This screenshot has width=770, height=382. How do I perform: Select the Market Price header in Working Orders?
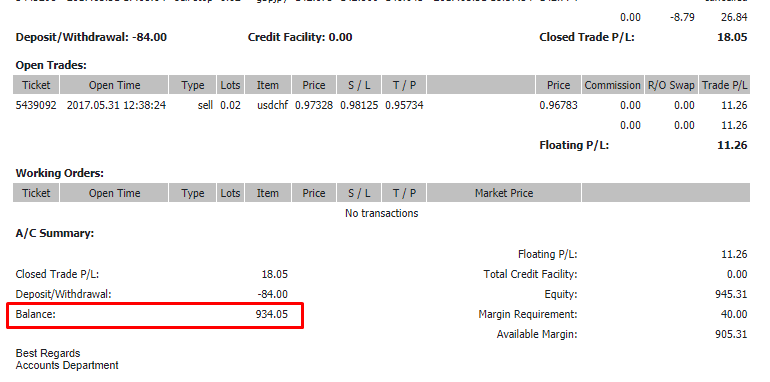(x=504, y=193)
